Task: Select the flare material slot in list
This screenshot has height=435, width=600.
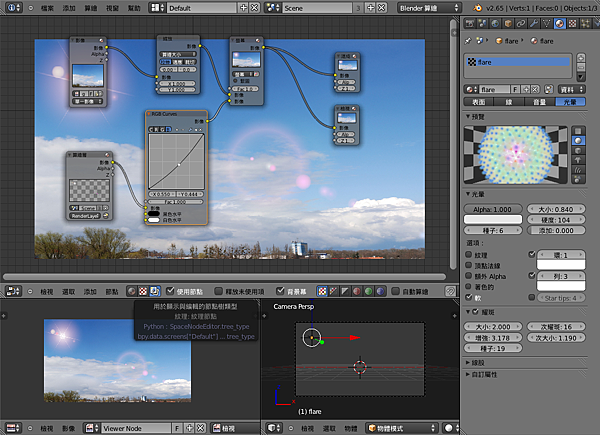Action: pos(518,62)
